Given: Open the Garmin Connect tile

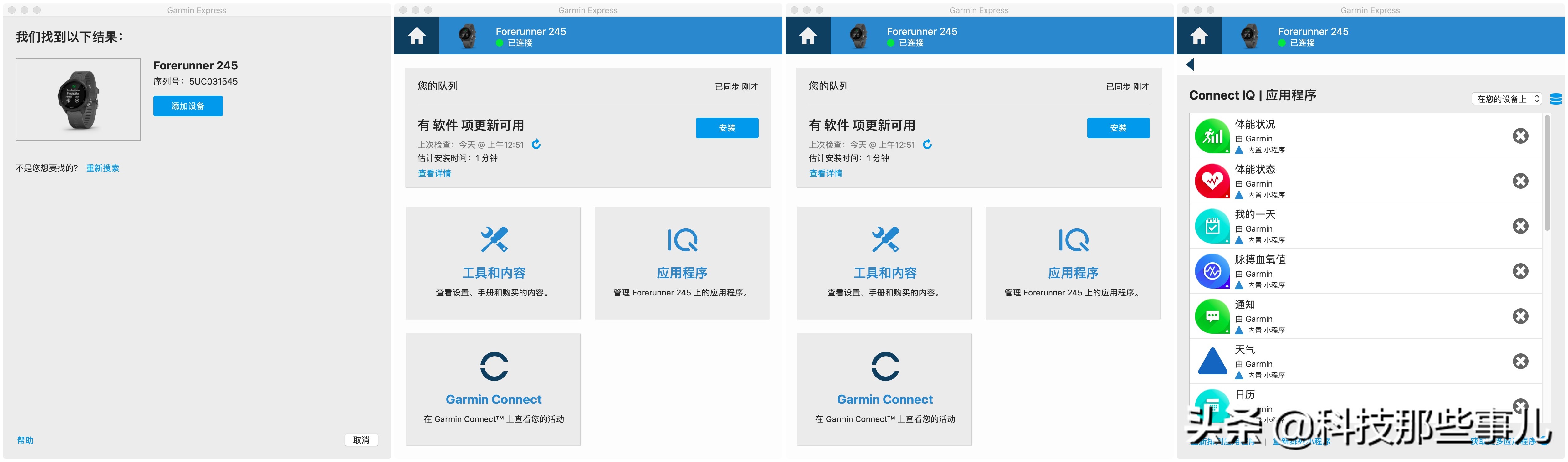Looking at the screenshot, I should (493, 388).
